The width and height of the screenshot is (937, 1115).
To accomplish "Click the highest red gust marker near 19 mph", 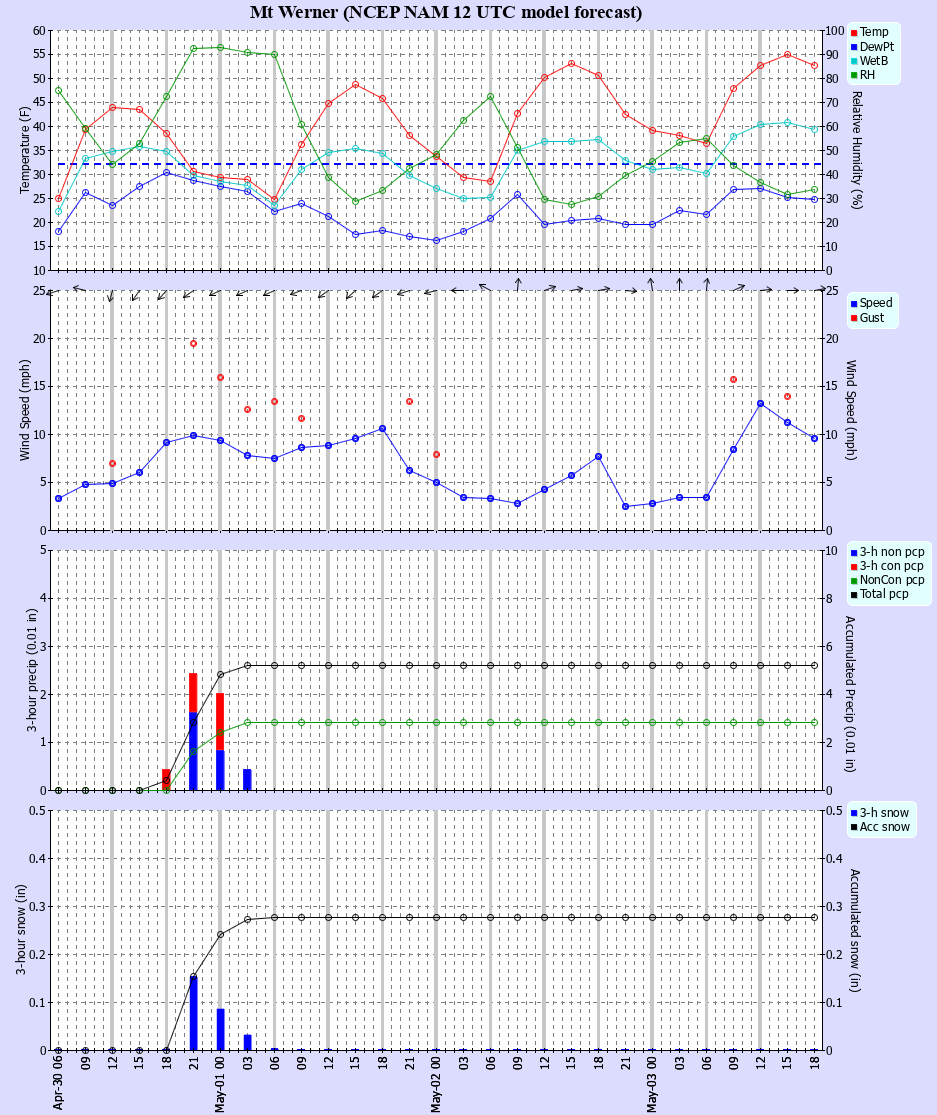I will (193, 343).
